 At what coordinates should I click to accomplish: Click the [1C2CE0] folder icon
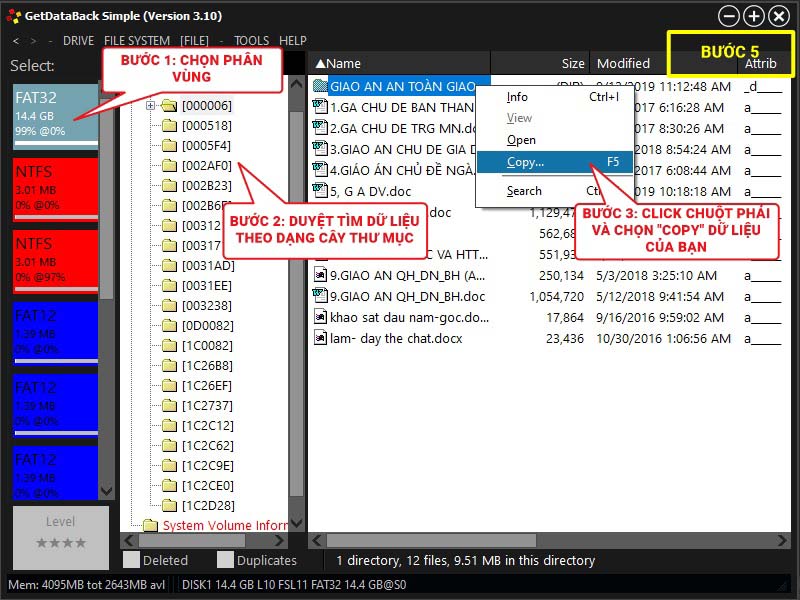(x=169, y=485)
